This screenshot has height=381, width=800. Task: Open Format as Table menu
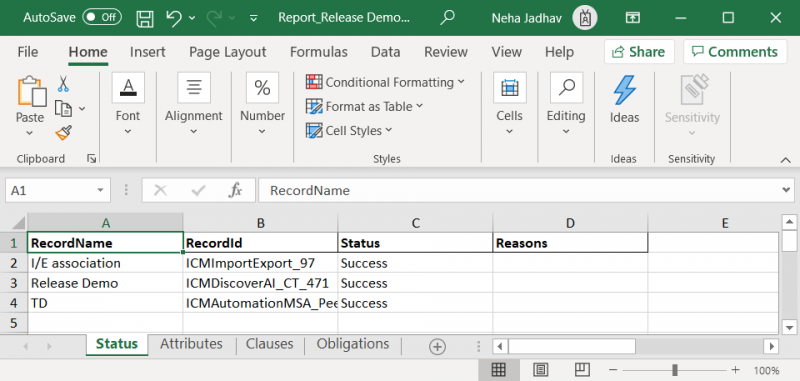364,107
